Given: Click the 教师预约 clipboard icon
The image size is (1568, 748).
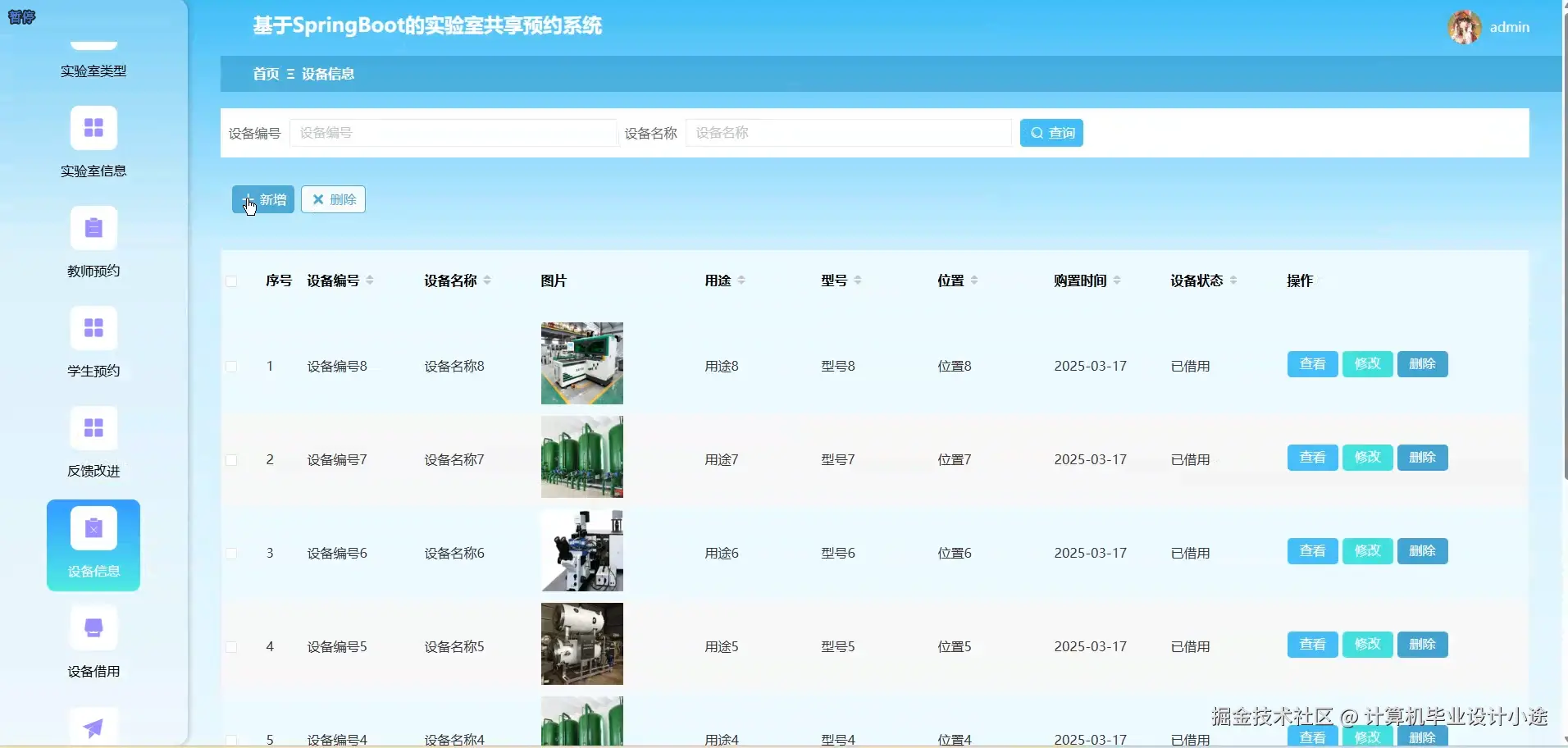Looking at the screenshot, I should [x=93, y=227].
